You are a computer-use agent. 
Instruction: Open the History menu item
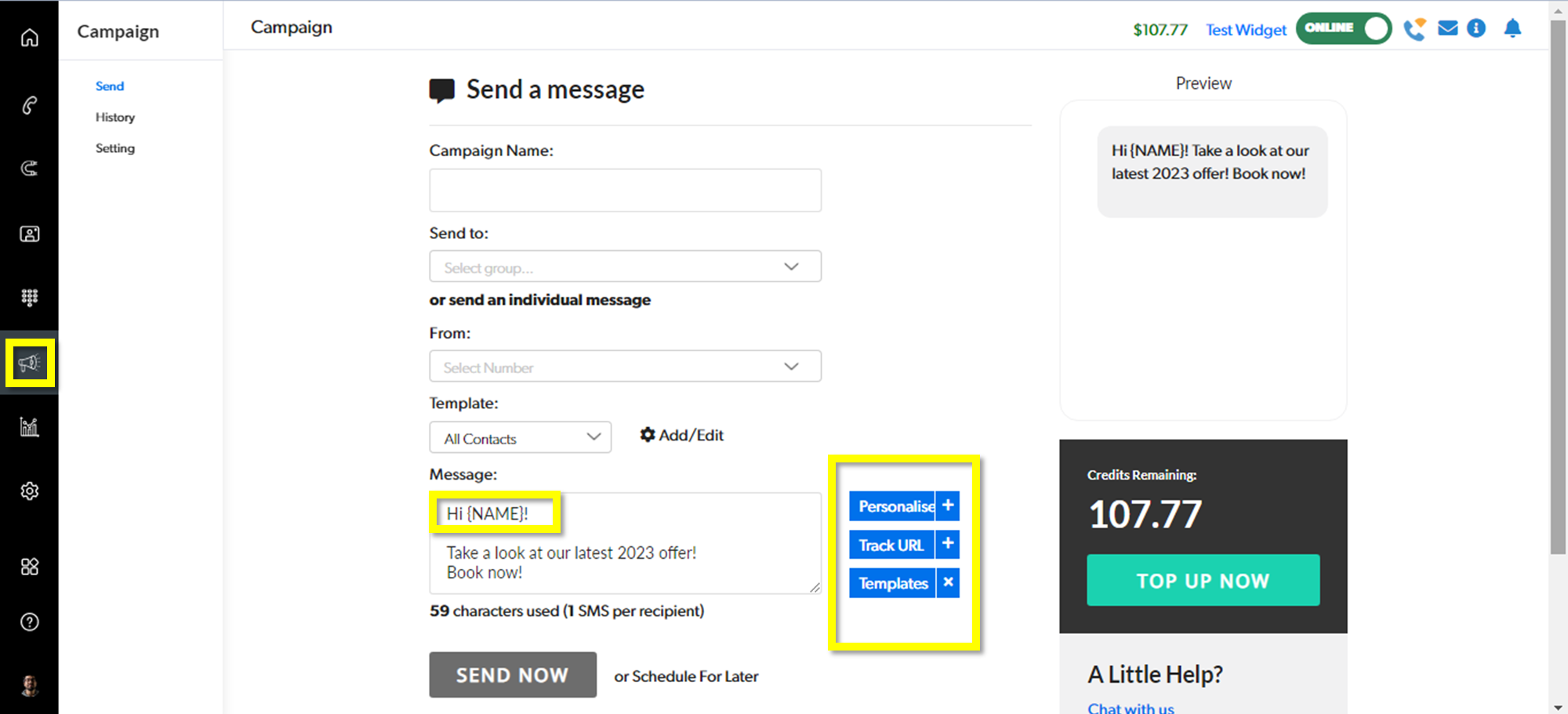point(115,117)
